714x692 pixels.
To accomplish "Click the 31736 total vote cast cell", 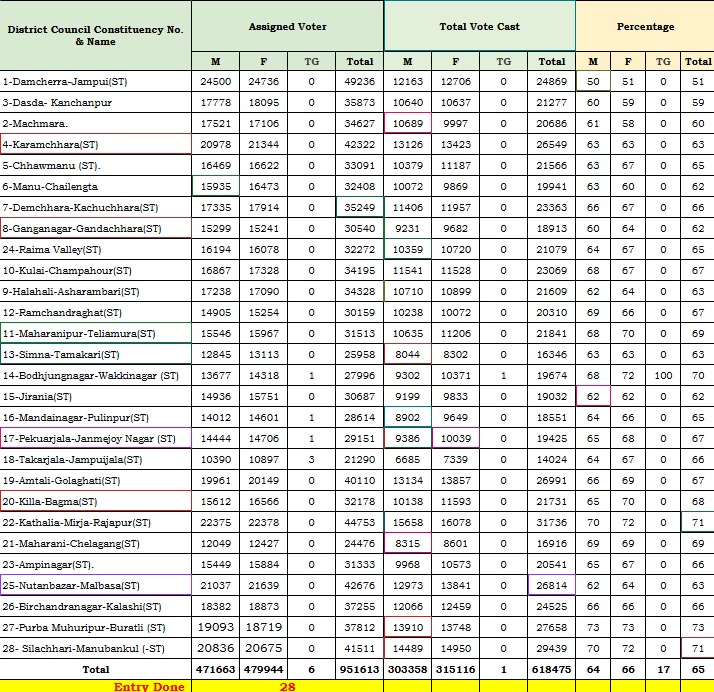I will (551, 522).
